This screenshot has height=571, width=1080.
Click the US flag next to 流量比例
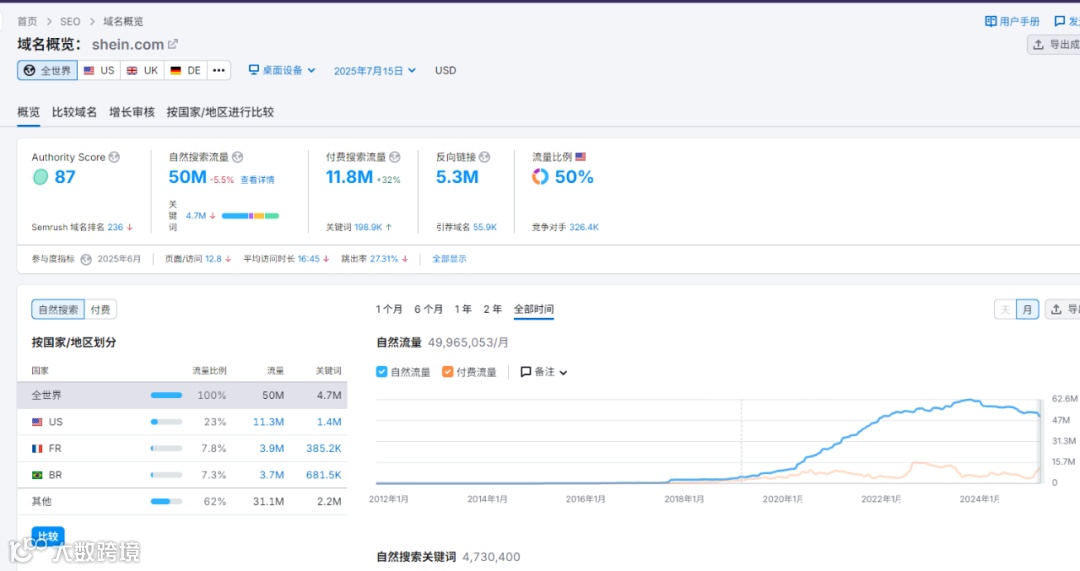581,157
